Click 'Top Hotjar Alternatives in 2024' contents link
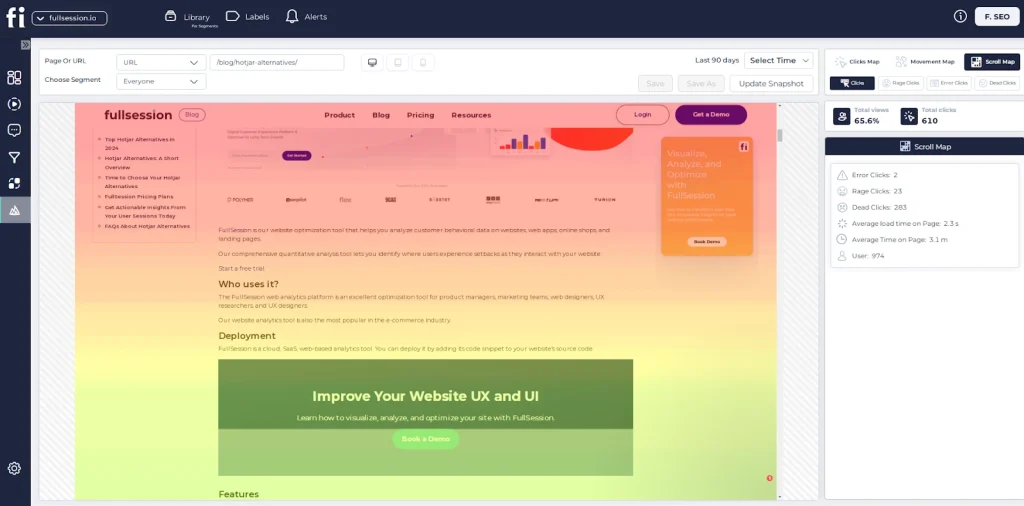 coord(140,144)
